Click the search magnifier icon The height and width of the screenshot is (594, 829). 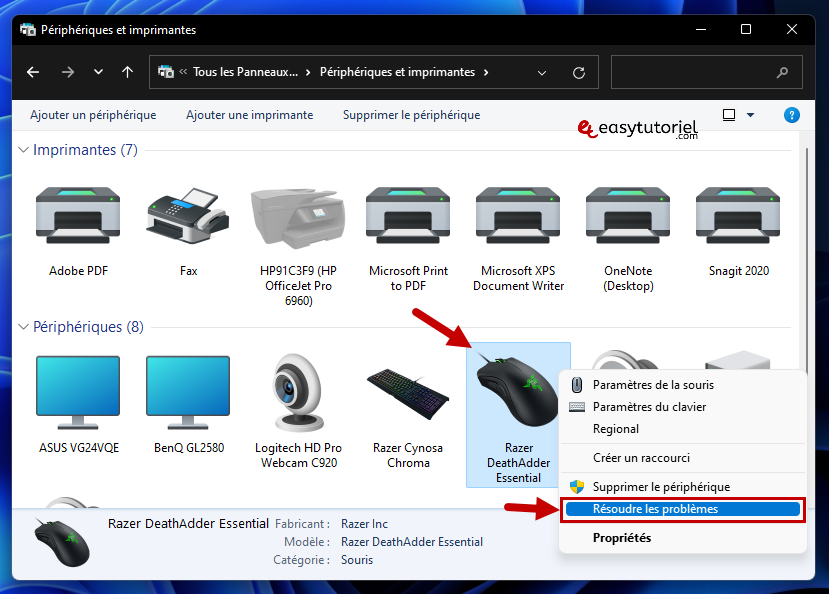(x=782, y=72)
